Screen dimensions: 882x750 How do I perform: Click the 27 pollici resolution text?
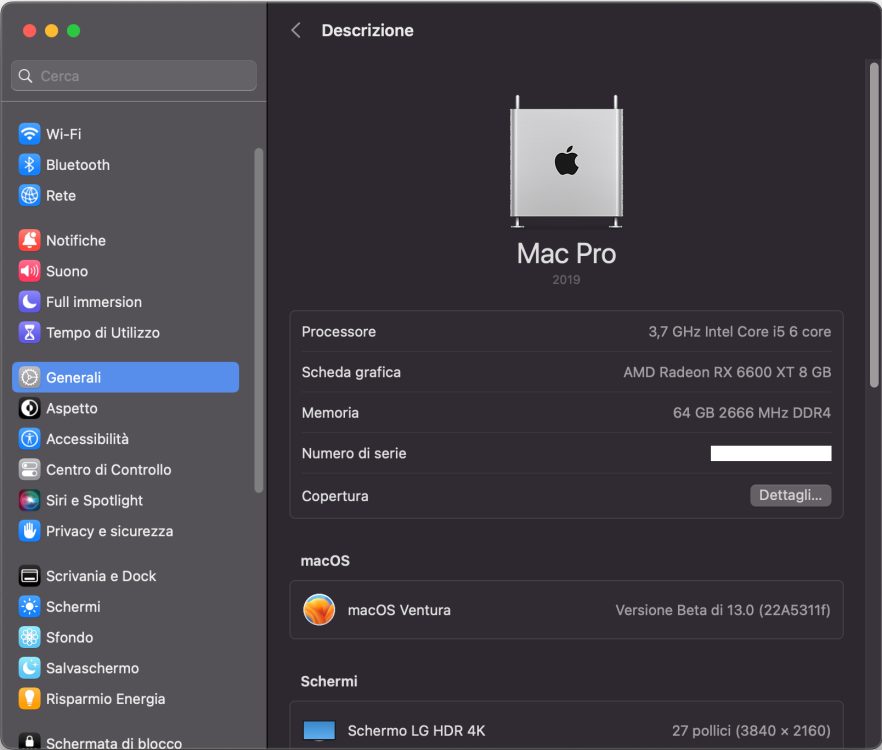752,731
